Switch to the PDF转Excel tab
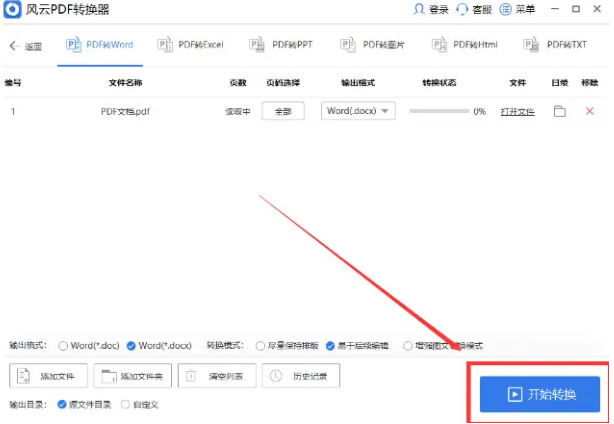 190,45
